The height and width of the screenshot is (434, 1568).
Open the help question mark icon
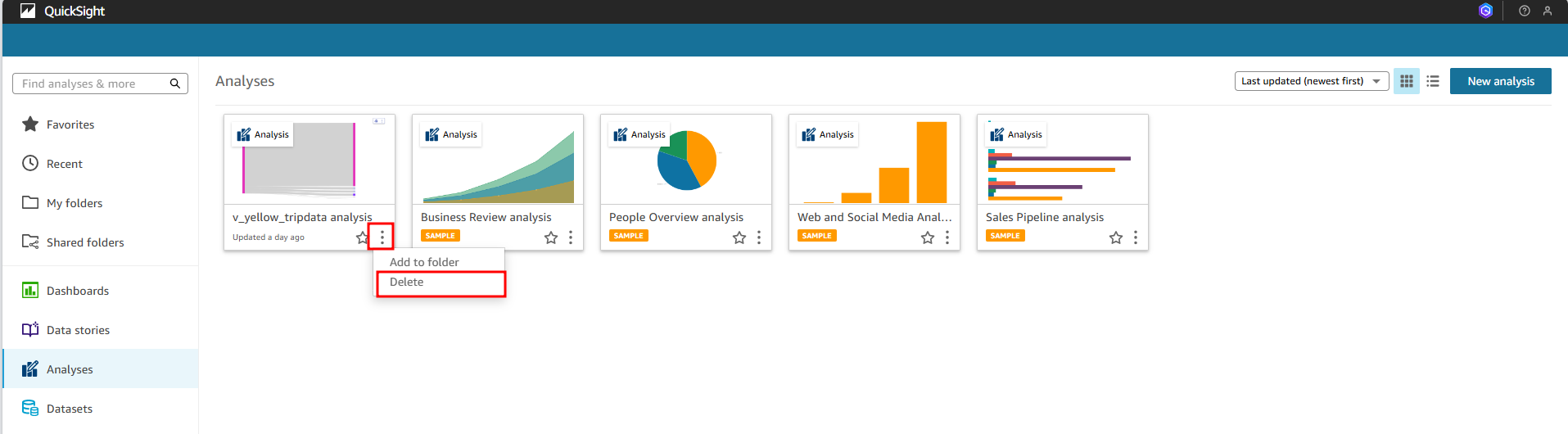1524,11
